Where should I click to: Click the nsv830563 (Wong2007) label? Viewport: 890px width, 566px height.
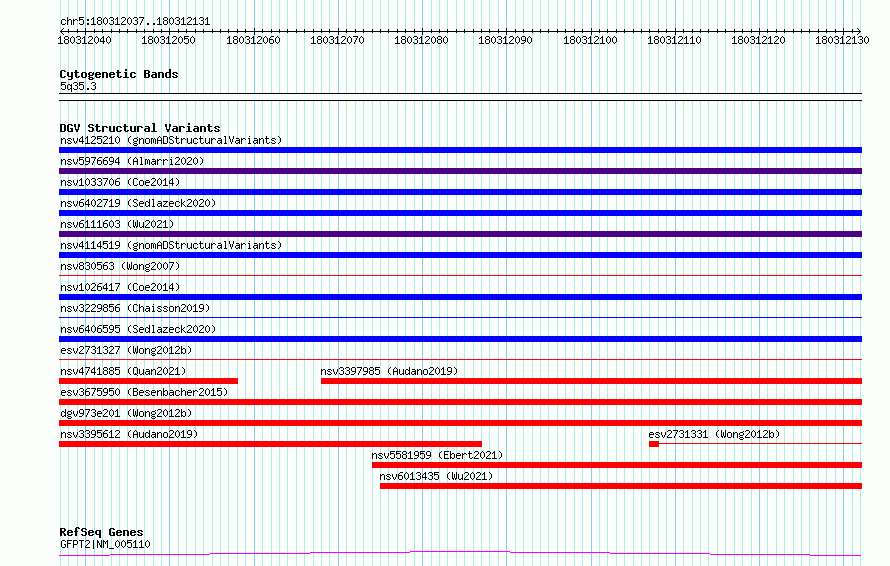tap(120, 266)
